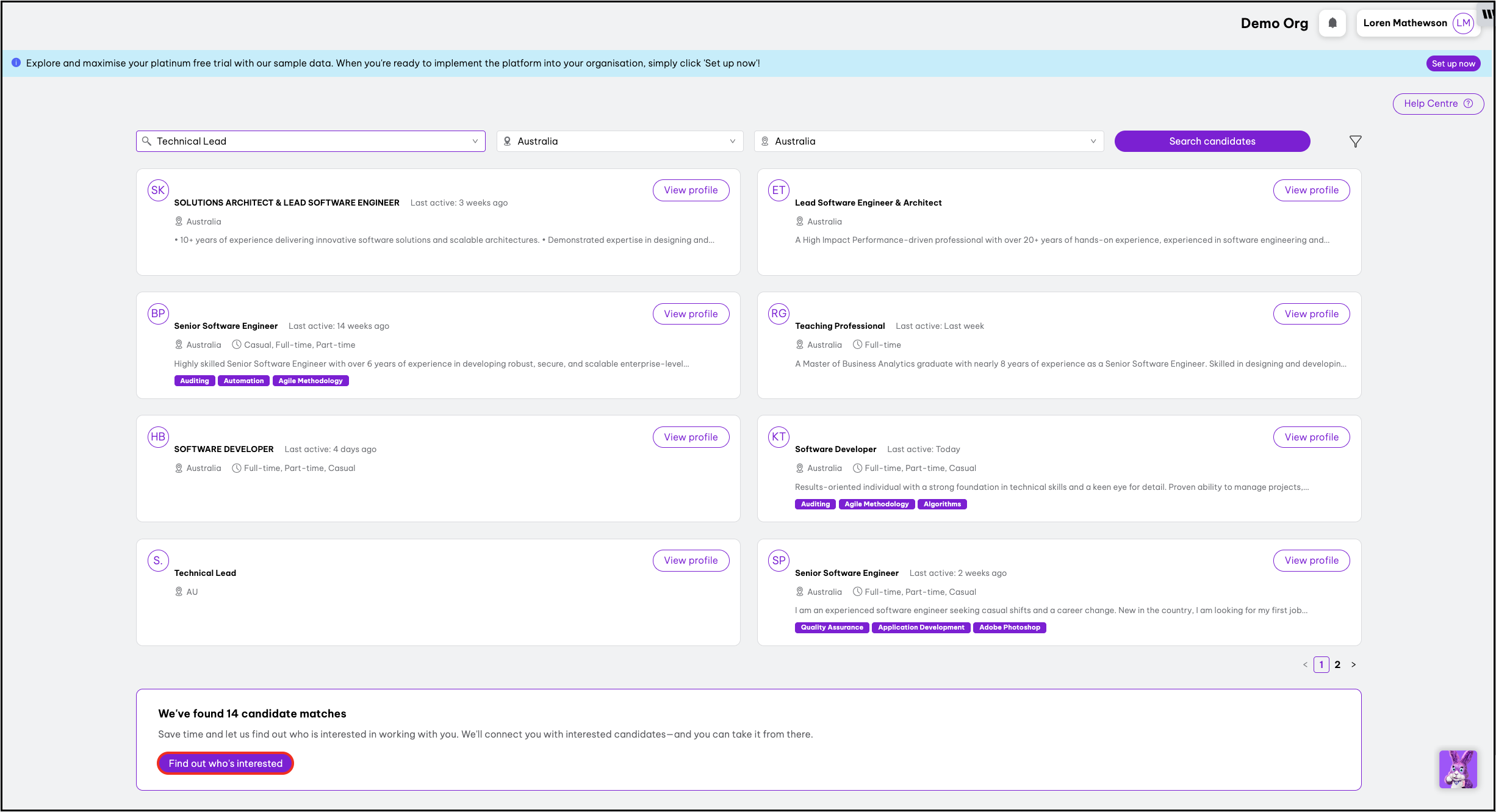Click the info icon in trial banner

[x=16, y=63]
